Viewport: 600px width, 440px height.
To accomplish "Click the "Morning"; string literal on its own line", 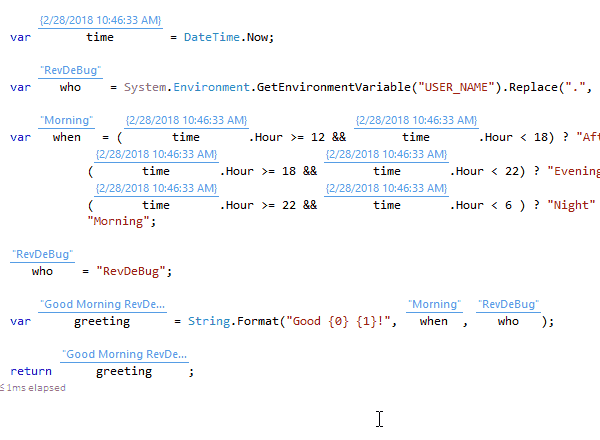I will click(122, 222).
